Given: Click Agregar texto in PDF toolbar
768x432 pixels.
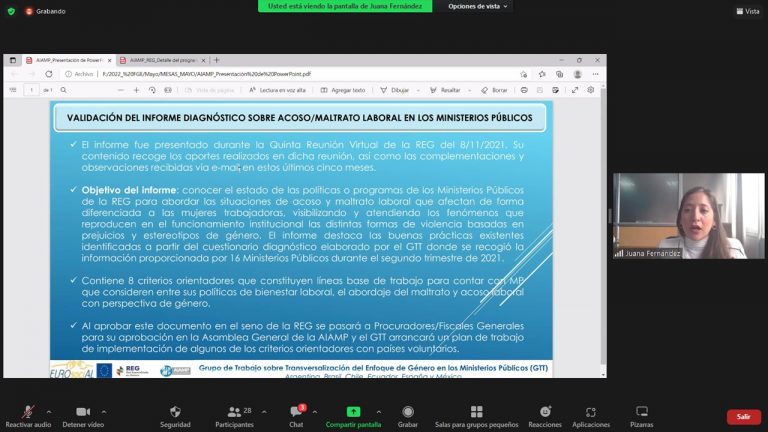Looking at the screenshot, I should pyautogui.click(x=343, y=90).
